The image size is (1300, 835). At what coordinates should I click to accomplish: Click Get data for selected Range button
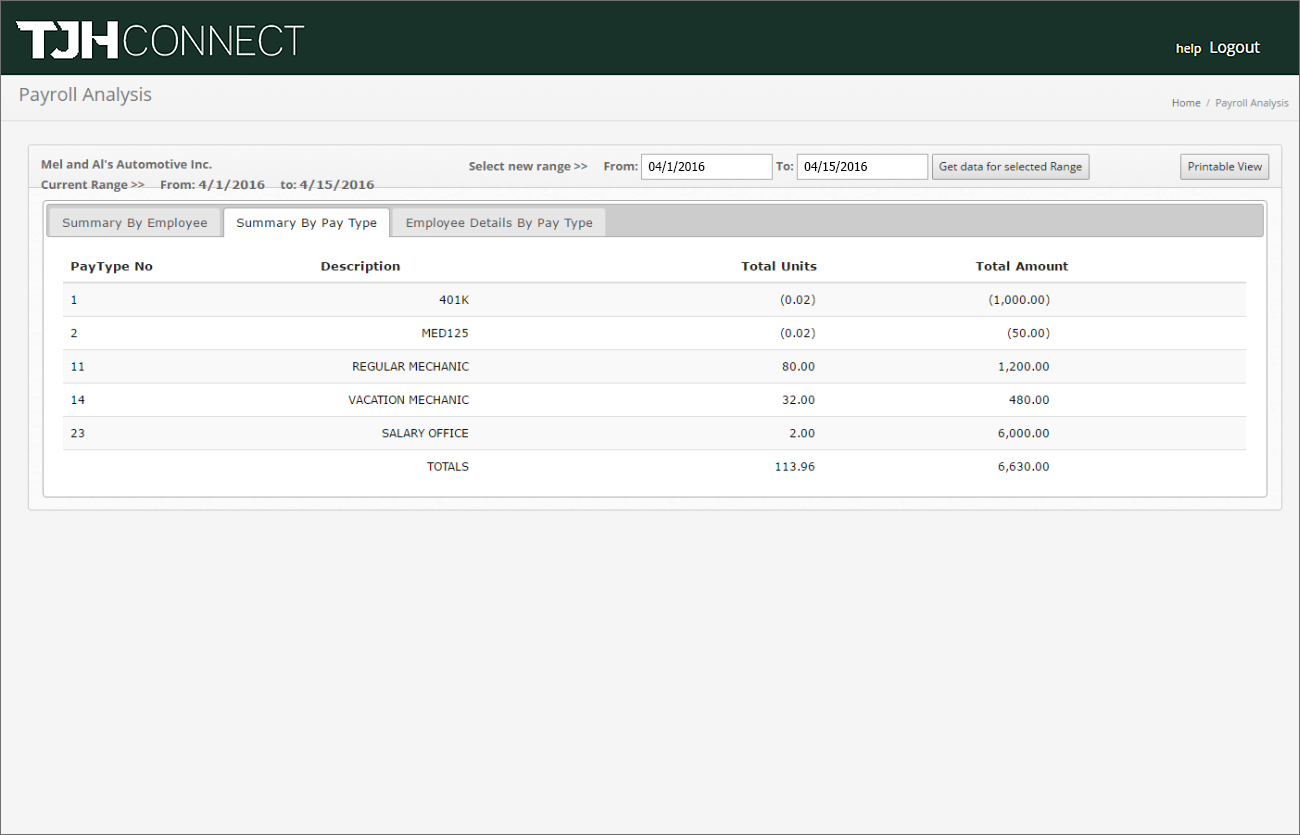(x=1010, y=167)
